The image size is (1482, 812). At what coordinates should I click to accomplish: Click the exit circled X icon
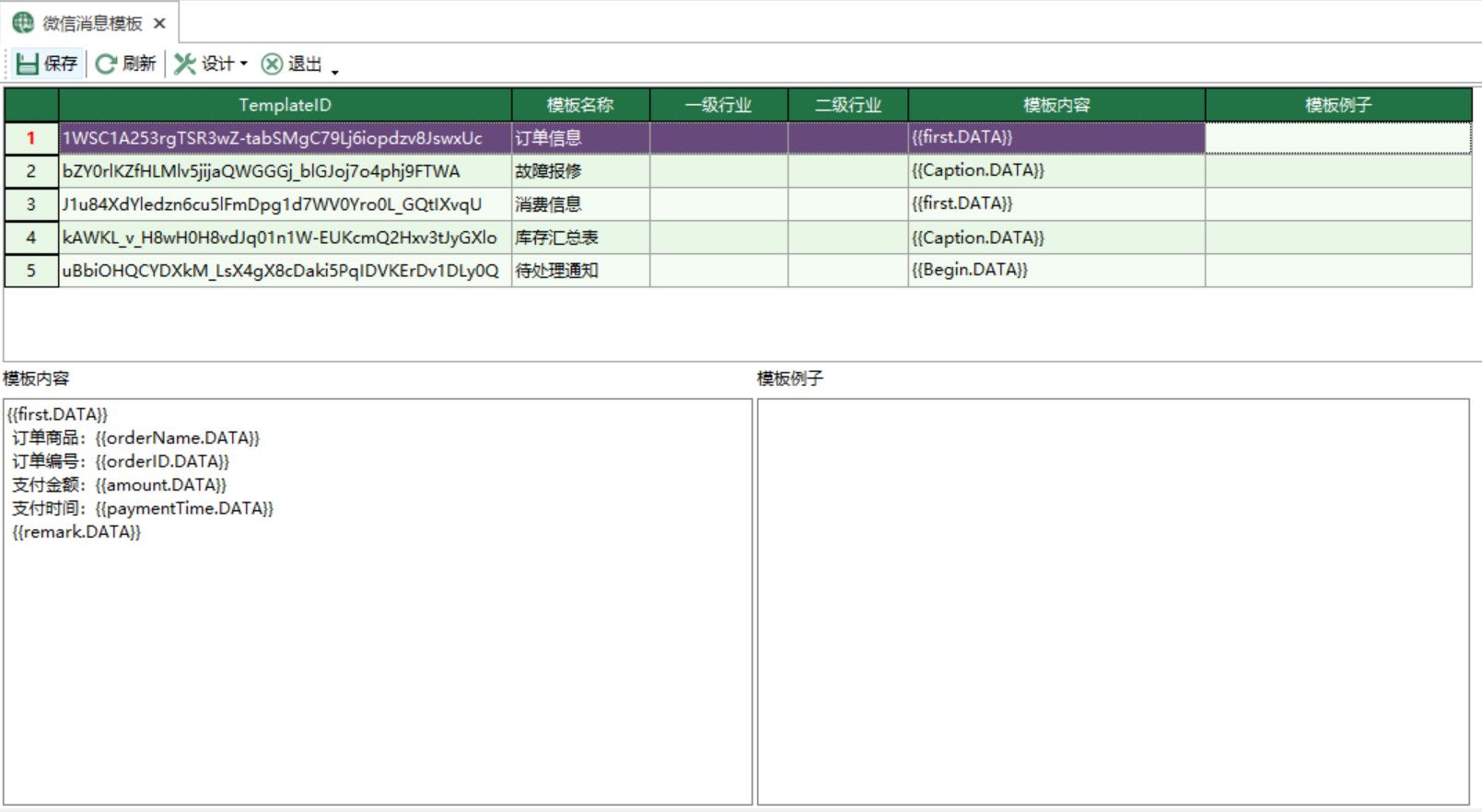coord(272,64)
